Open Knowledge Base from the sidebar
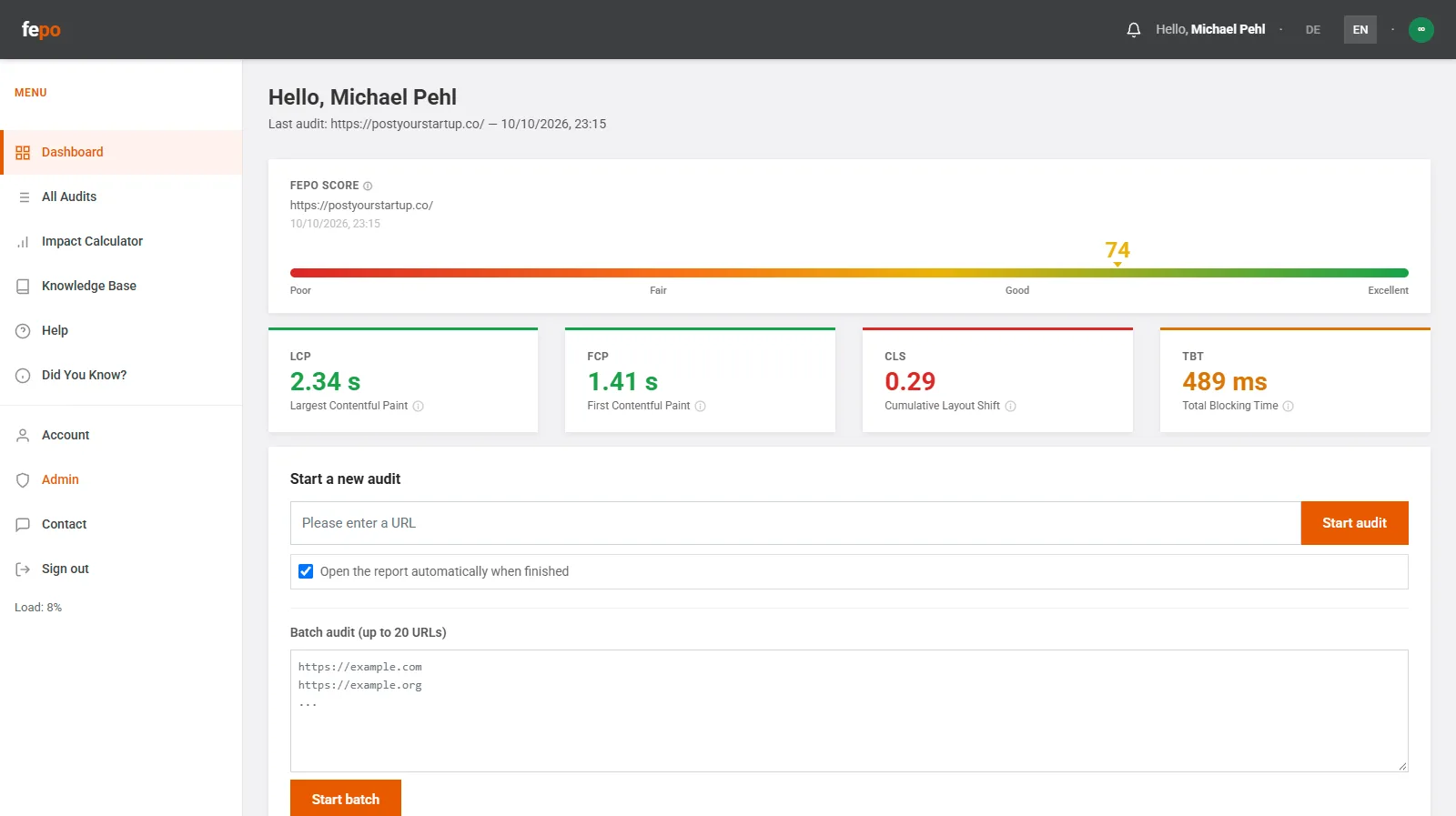 (x=122, y=286)
